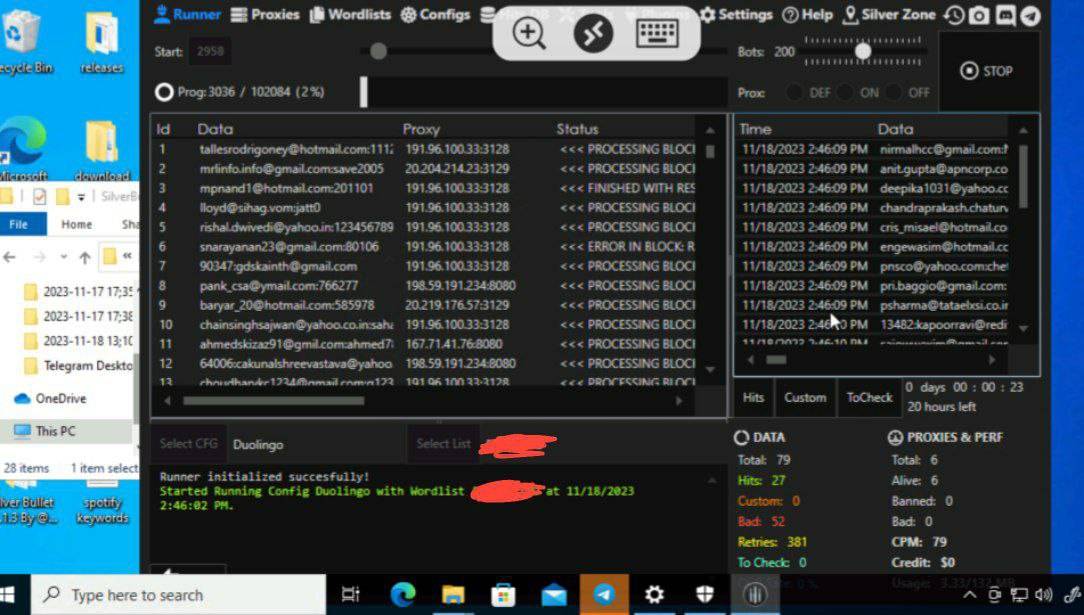Open Quick Access Toolbar dropdown in File Explorer
The width and height of the screenshot is (1084, 615).
click(81, 198)
